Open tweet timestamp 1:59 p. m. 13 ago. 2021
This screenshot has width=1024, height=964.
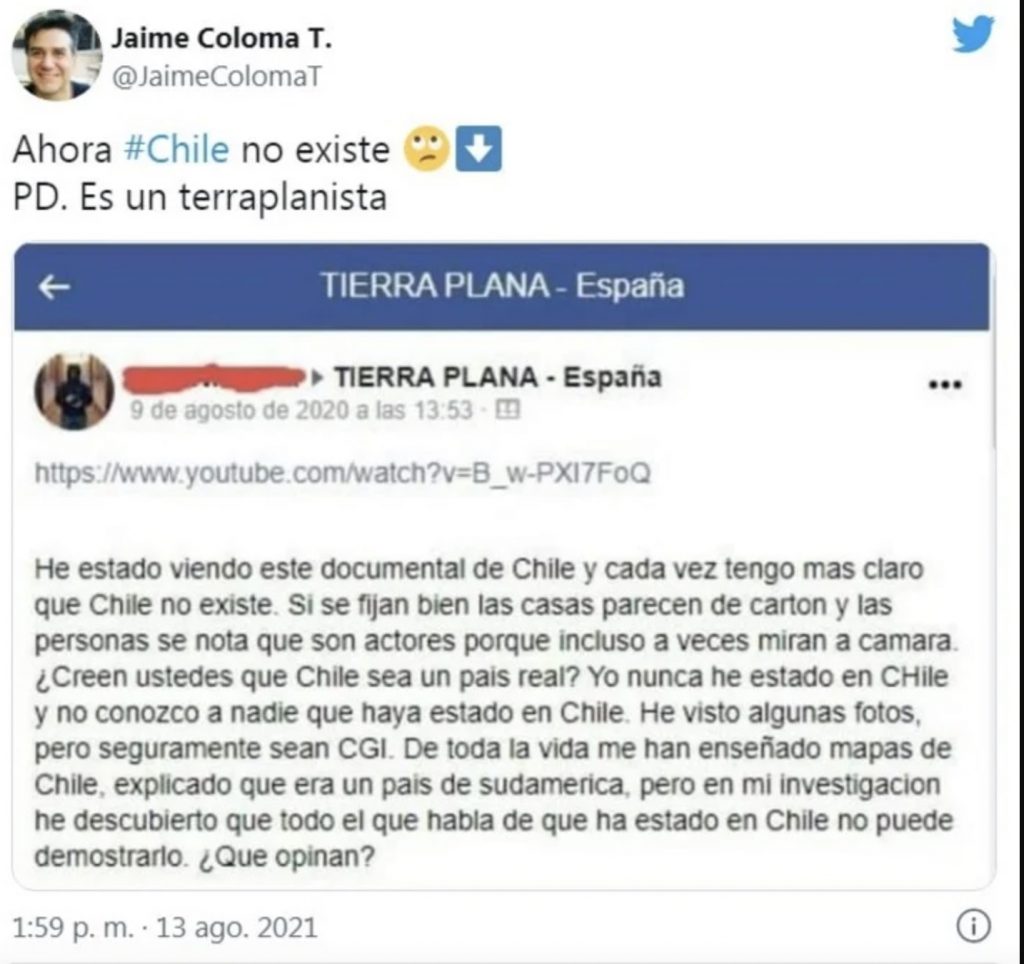[165, 927]
